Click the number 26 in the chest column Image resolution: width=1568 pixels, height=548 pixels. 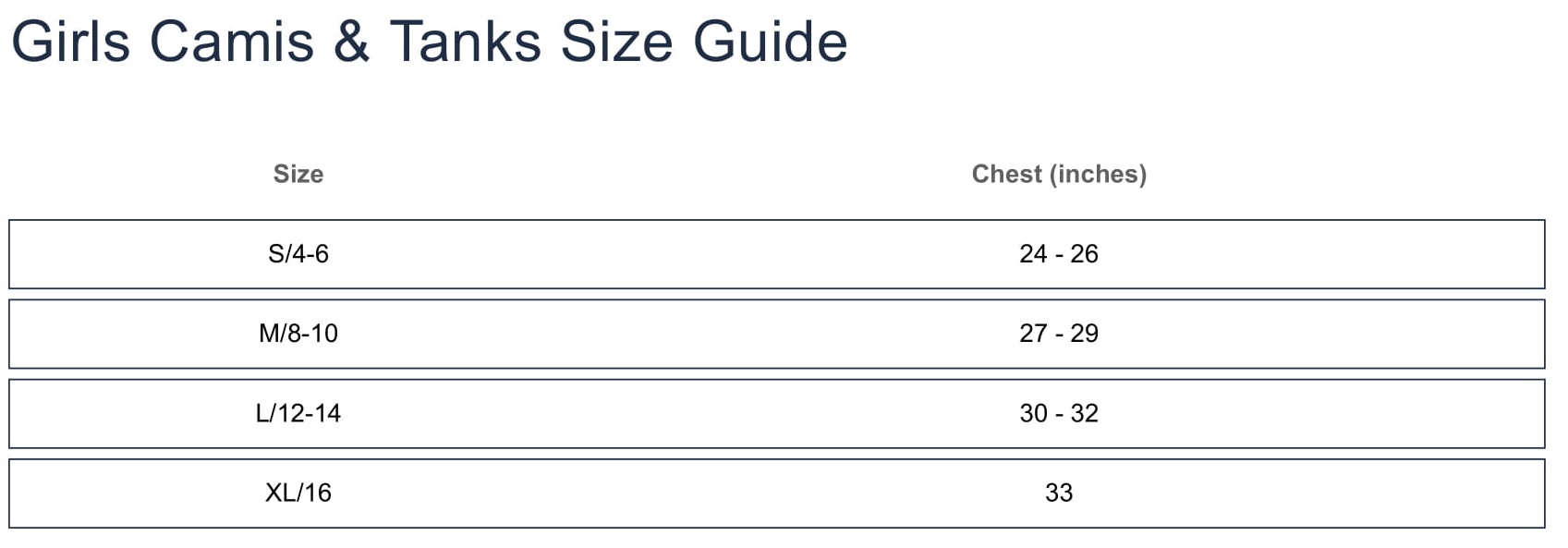(1085, 254)
